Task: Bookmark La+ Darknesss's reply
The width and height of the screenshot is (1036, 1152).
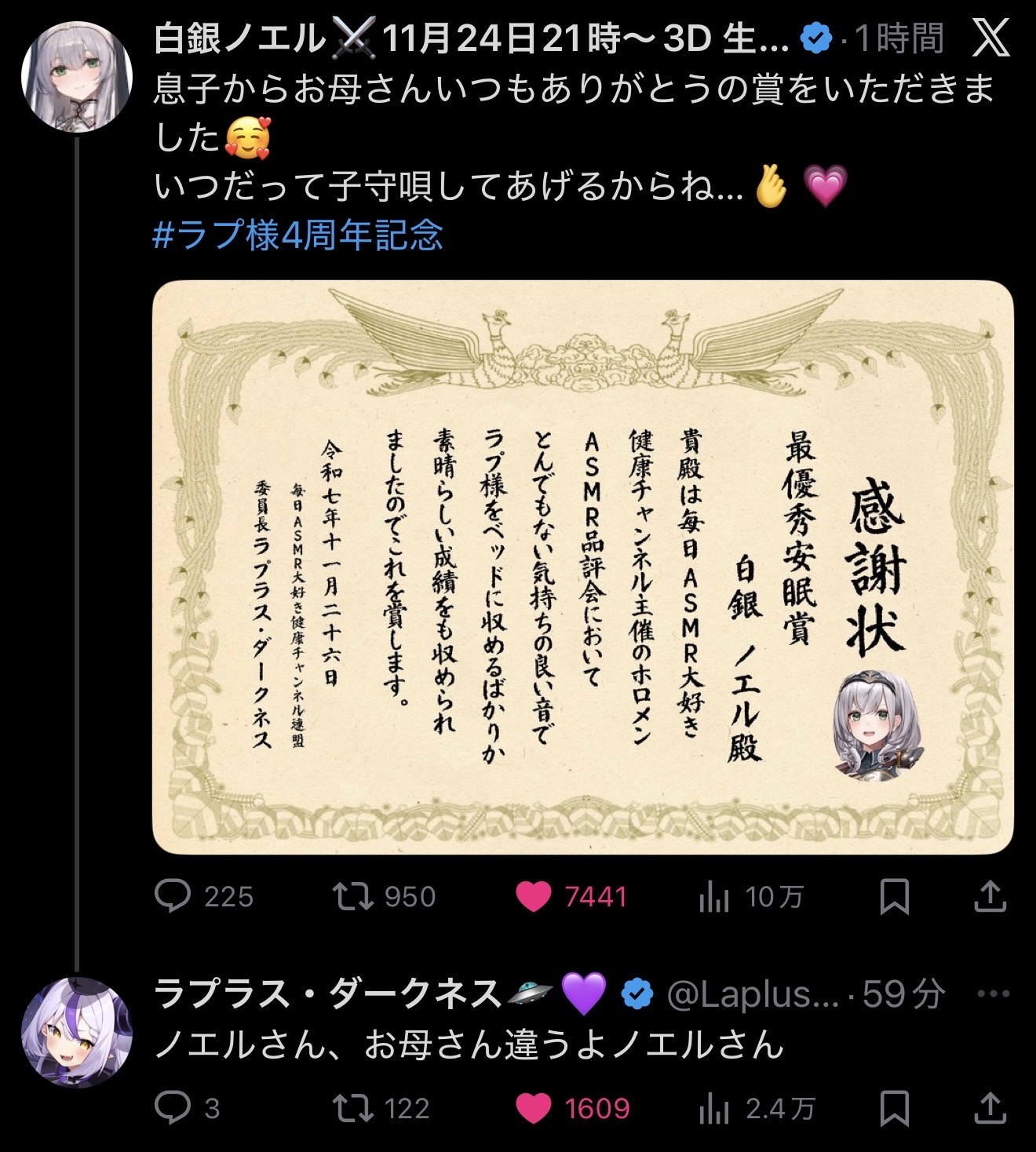Action: click(x=894, y=1108)
